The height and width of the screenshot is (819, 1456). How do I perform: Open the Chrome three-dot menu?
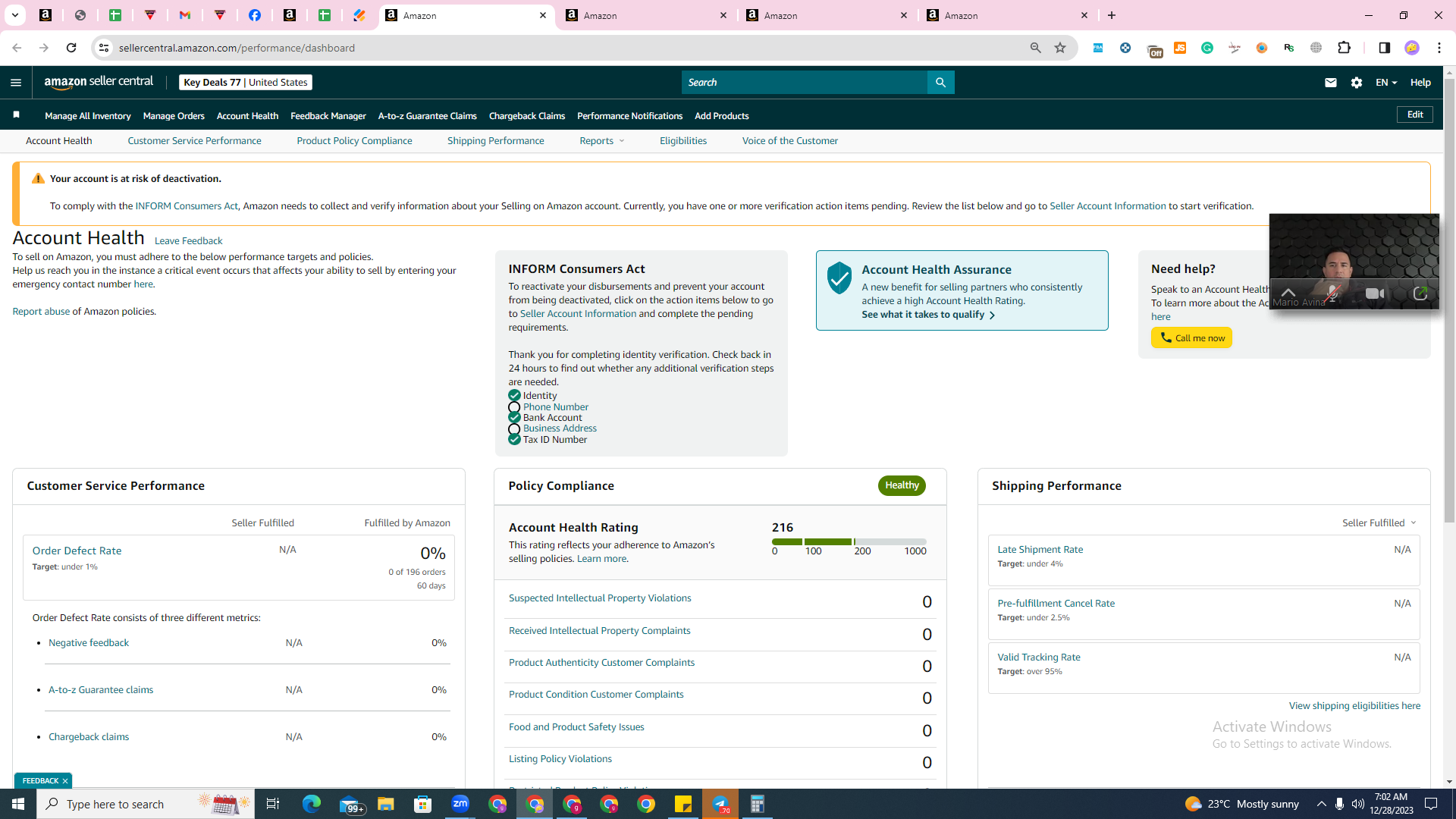pyautogui.click(x=1439, y=48)
